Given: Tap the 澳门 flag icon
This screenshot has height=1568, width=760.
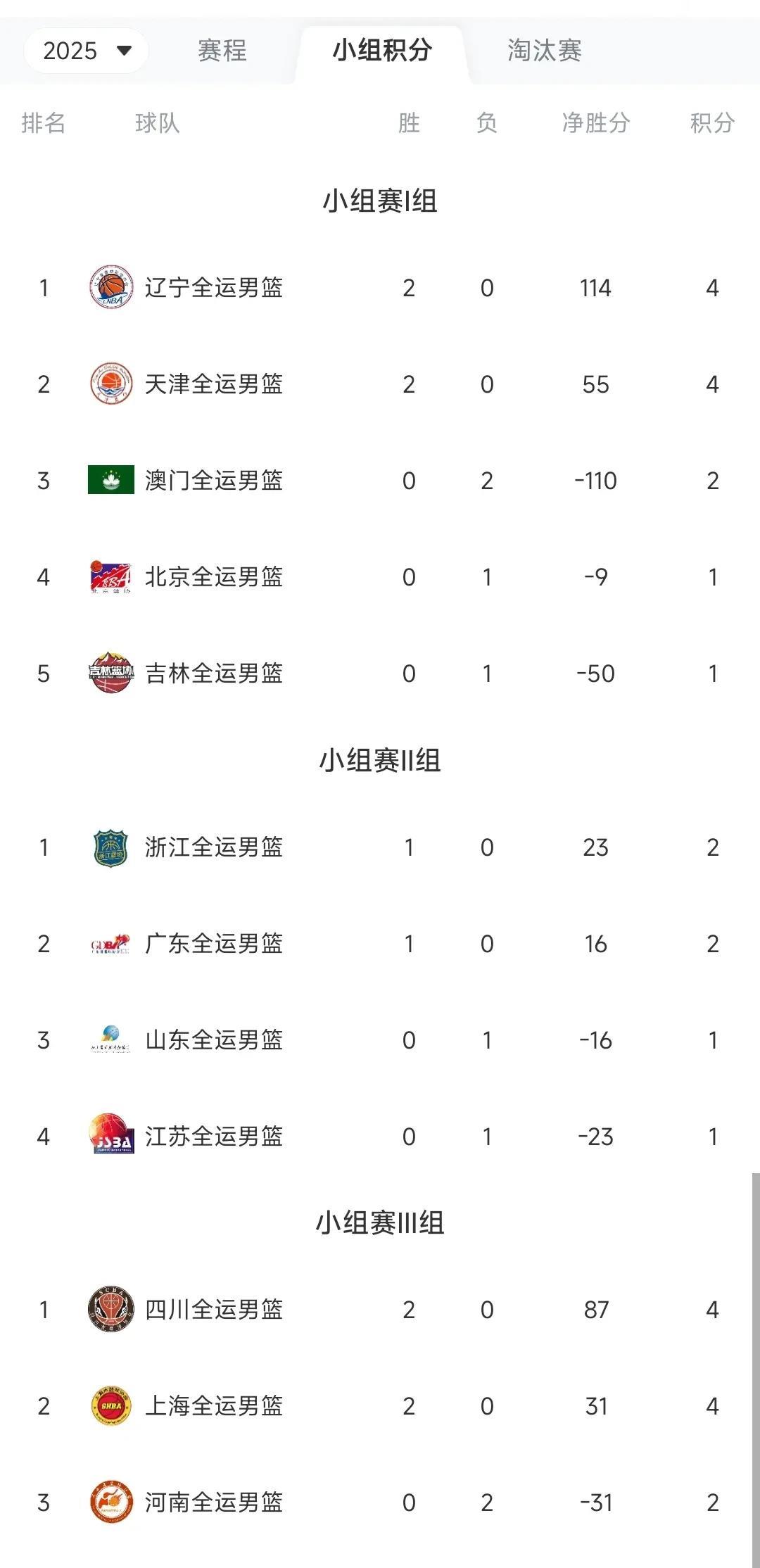Looking at the screenshot, I should coord(111,480).
